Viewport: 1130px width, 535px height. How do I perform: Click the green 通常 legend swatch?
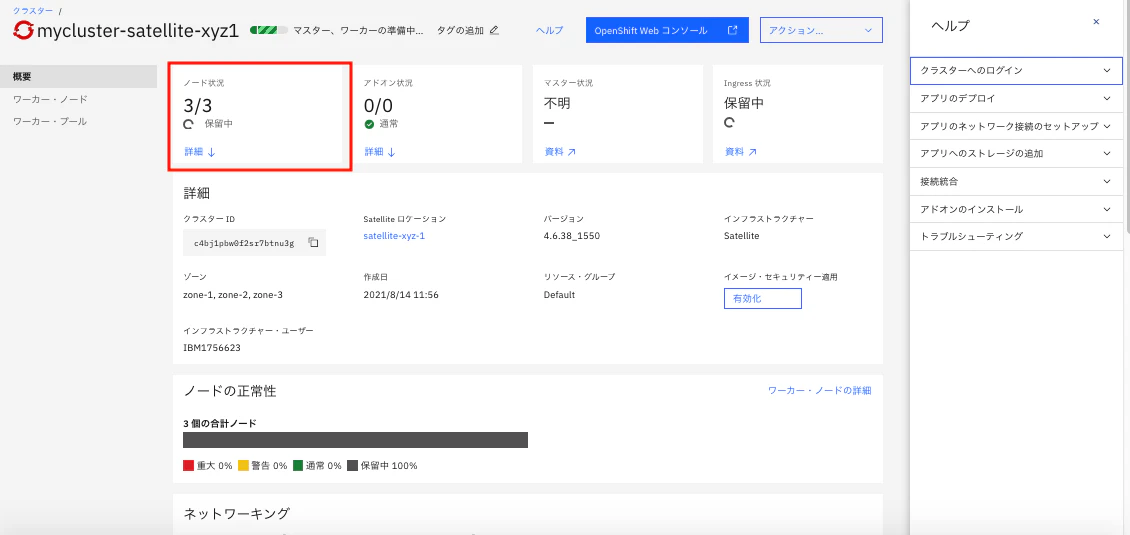pos(298,466)
